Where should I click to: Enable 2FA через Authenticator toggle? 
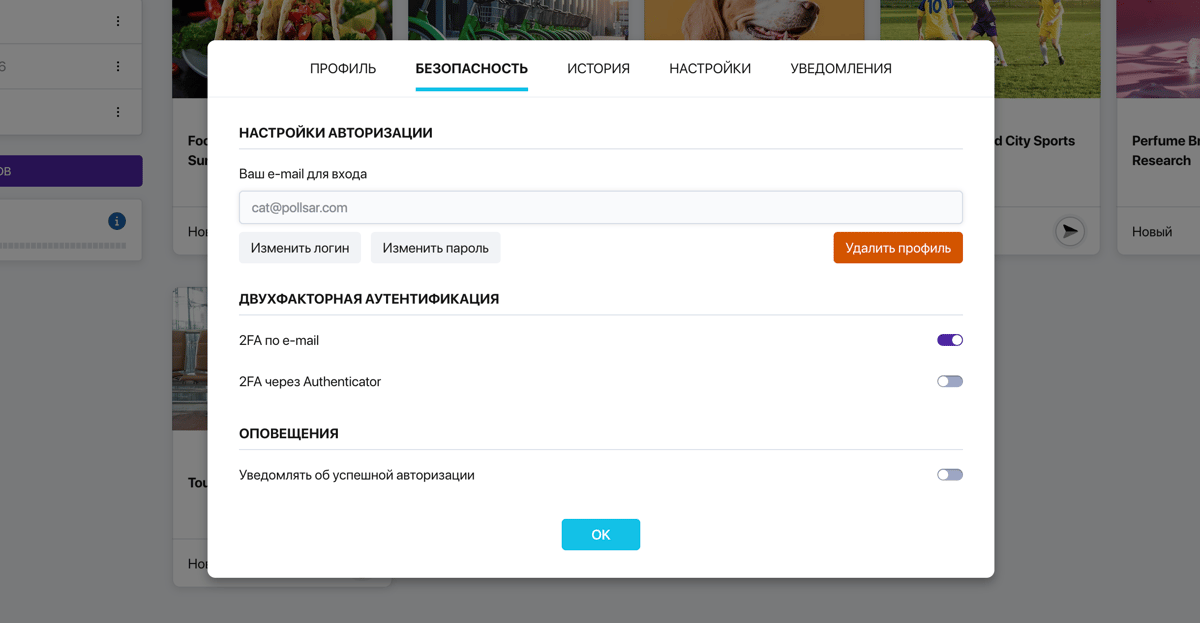pyautogui.click(x=950, y=381)
